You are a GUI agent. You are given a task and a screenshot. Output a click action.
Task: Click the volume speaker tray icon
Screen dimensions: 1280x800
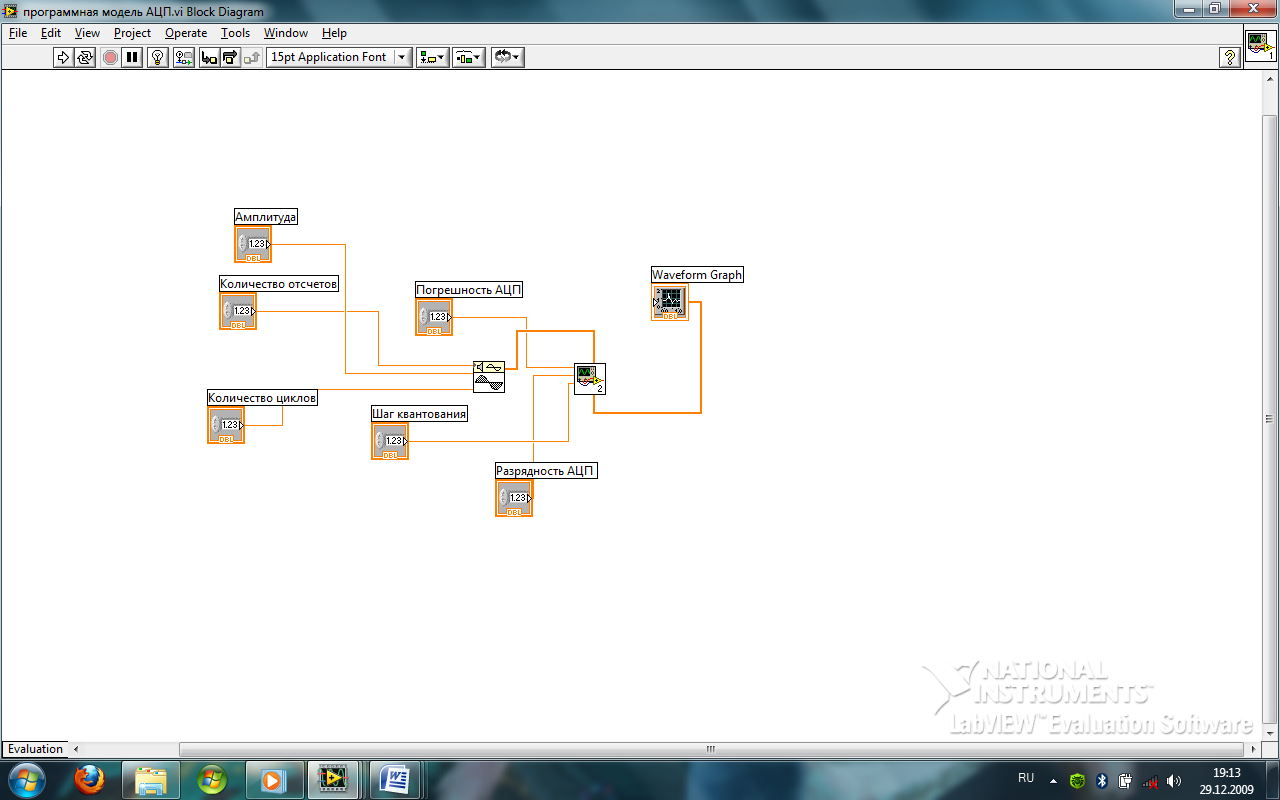click(x=1174, y=781)
